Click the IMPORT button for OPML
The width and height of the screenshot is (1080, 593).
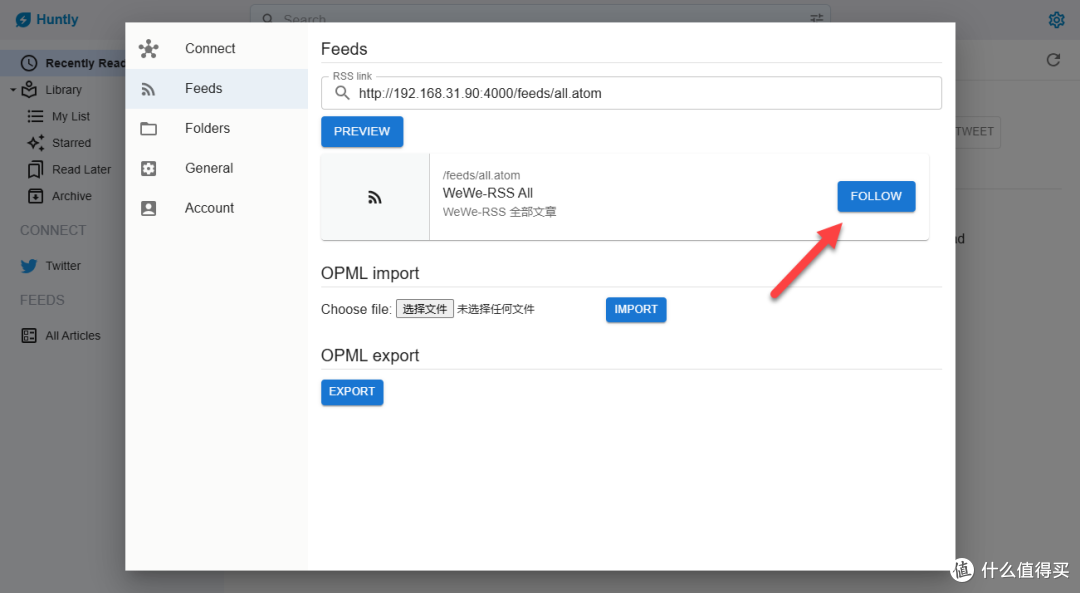coord(636,310)
